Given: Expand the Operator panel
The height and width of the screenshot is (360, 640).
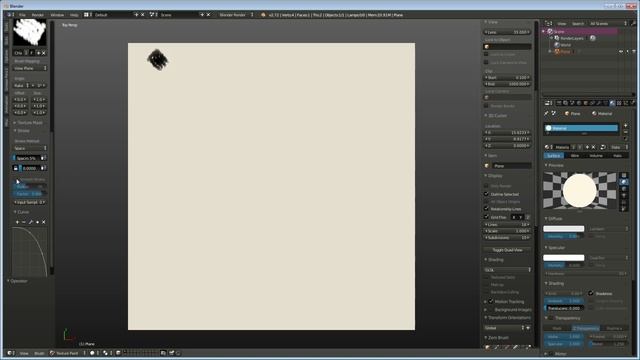Looking at the screenshot, I should point(18,281).
